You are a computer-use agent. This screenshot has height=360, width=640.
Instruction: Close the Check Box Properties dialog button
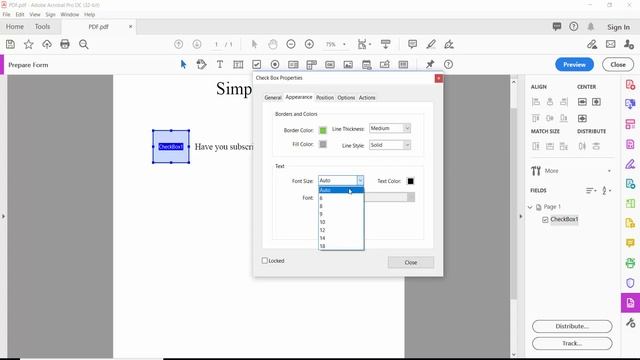tap(411, 262)
